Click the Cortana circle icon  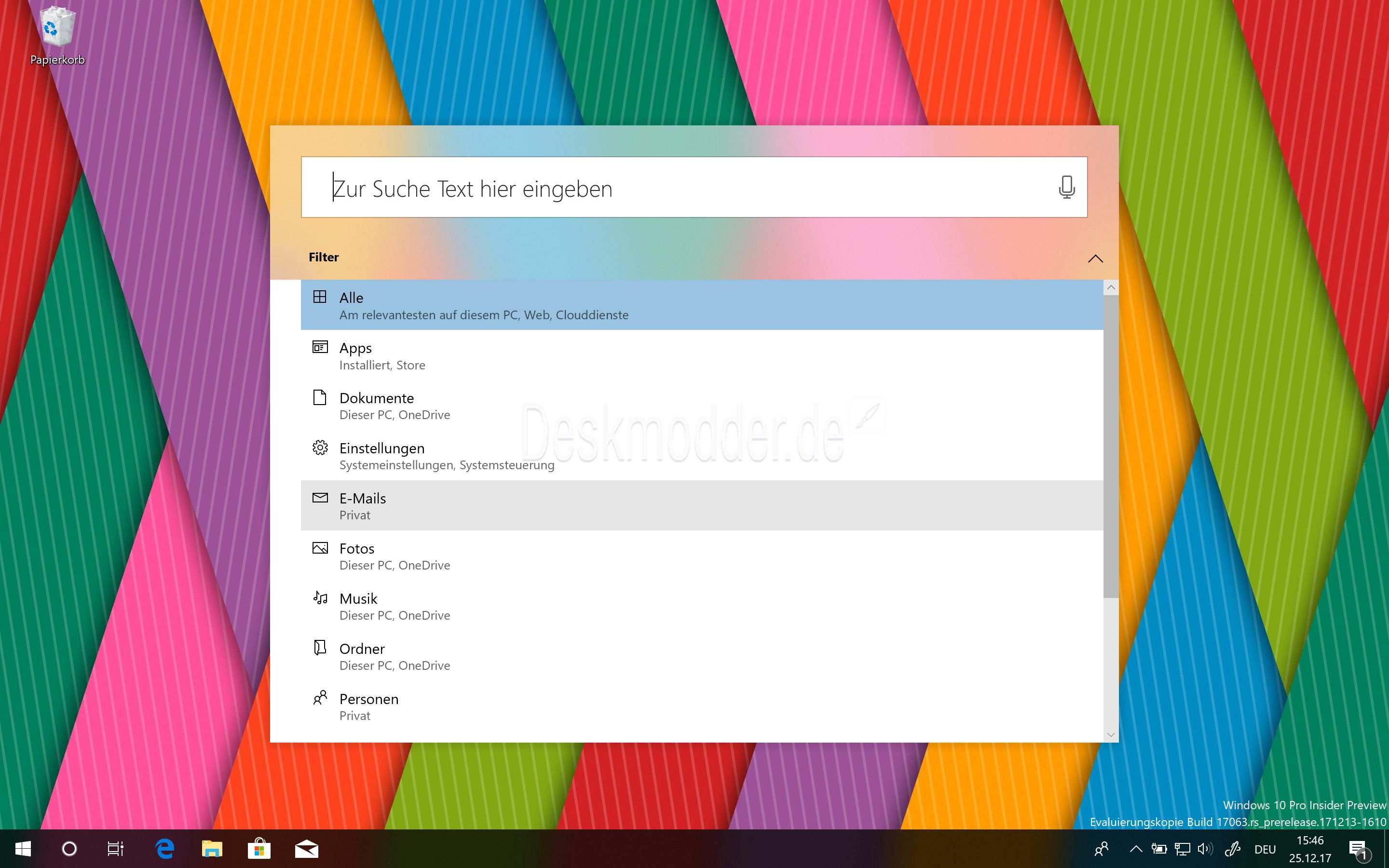[x=69, y=849]
